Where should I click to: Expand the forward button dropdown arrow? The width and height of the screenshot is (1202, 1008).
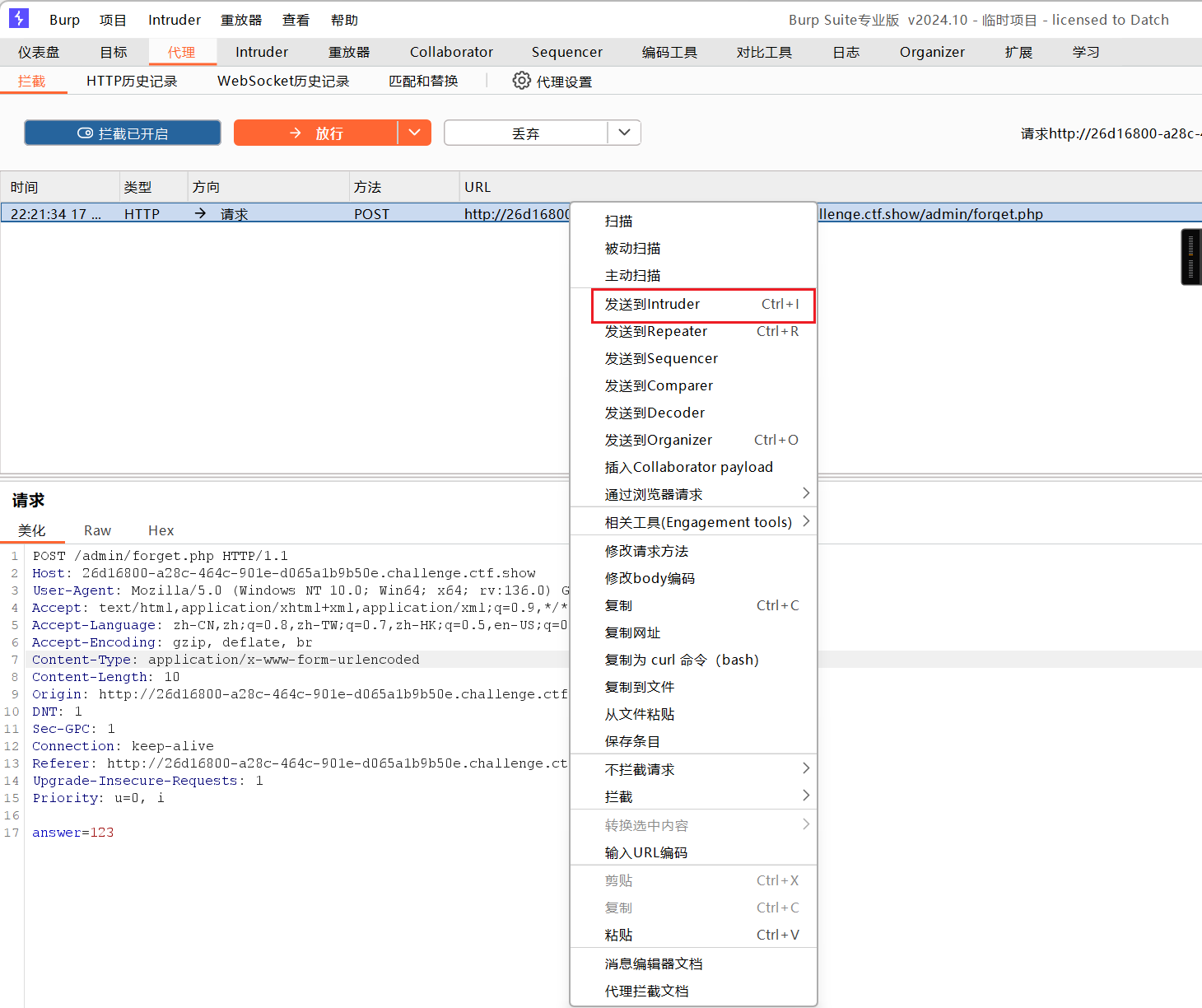click(x=415, y=133)
